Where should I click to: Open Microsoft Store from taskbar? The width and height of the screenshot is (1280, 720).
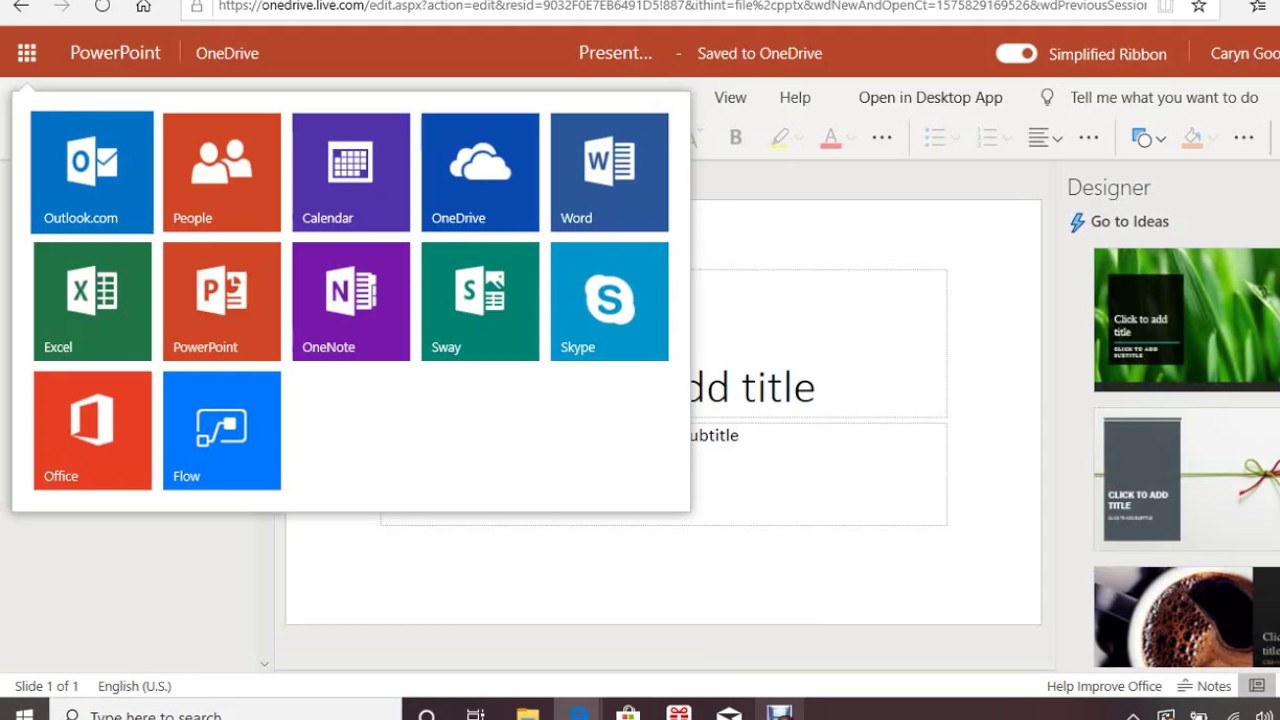coord(628,714)
